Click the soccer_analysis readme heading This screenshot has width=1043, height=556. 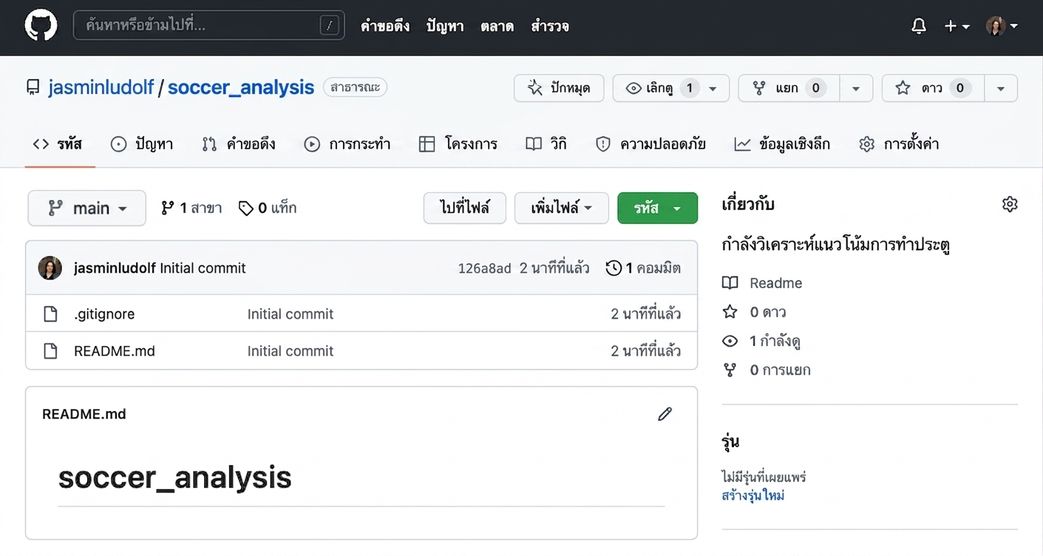(175, 478)
